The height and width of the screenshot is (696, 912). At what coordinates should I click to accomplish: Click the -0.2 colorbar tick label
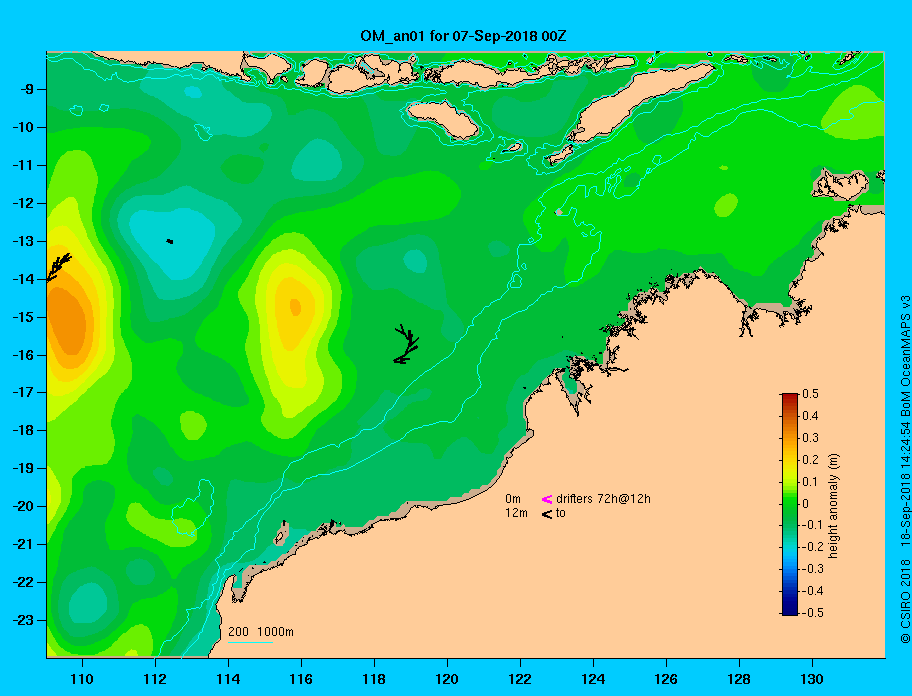[813, 547]
